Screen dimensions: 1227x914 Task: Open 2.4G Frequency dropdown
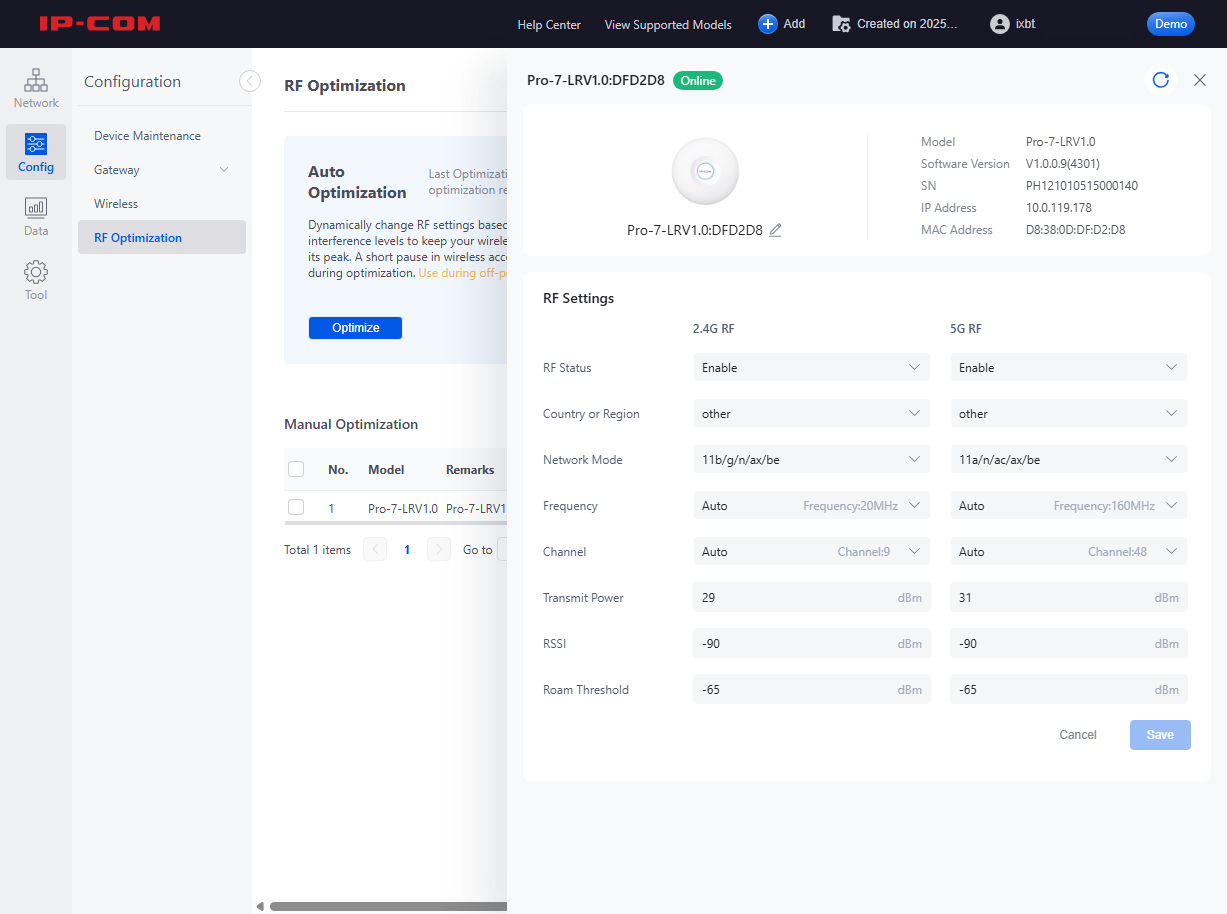(x=812, y=506)
